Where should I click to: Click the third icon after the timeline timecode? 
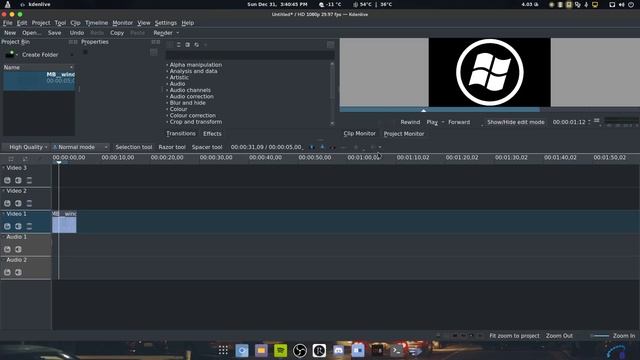coord(332,147)
